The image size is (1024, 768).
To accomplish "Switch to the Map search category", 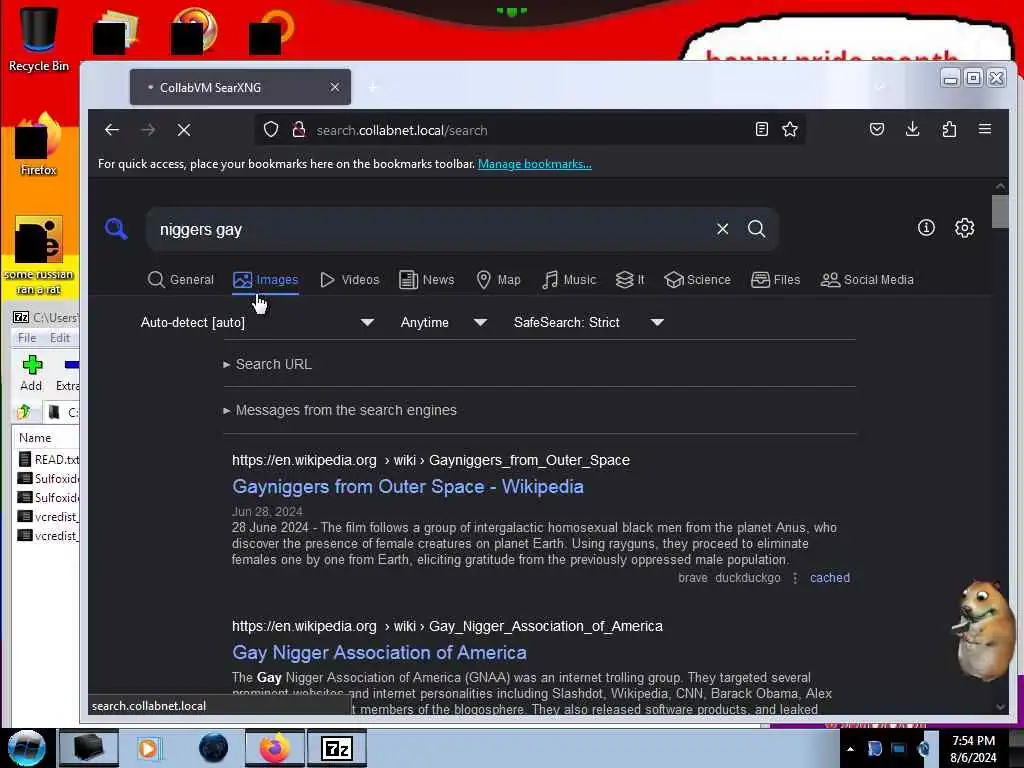I will click(498, 280).
